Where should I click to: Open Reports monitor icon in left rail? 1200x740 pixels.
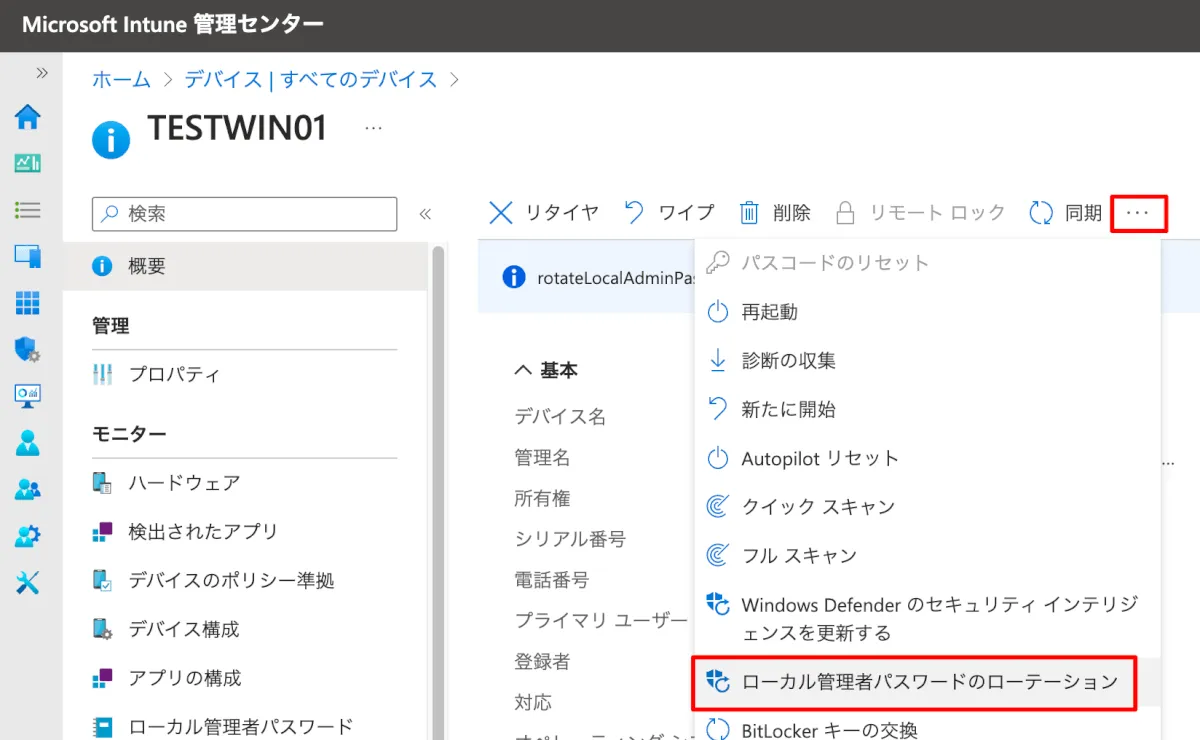tap(28, 396)
